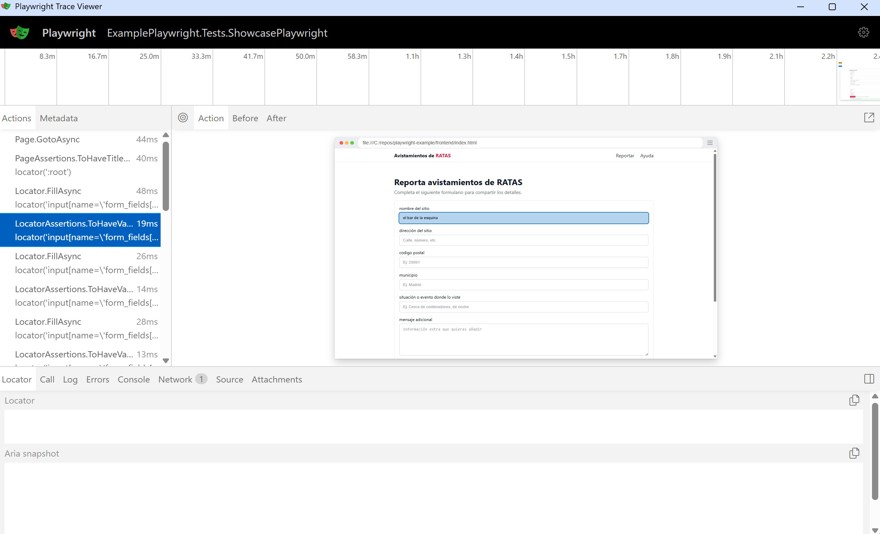Open the Network tab
This screenshot has height=534, width=880.
pos(175,380)
